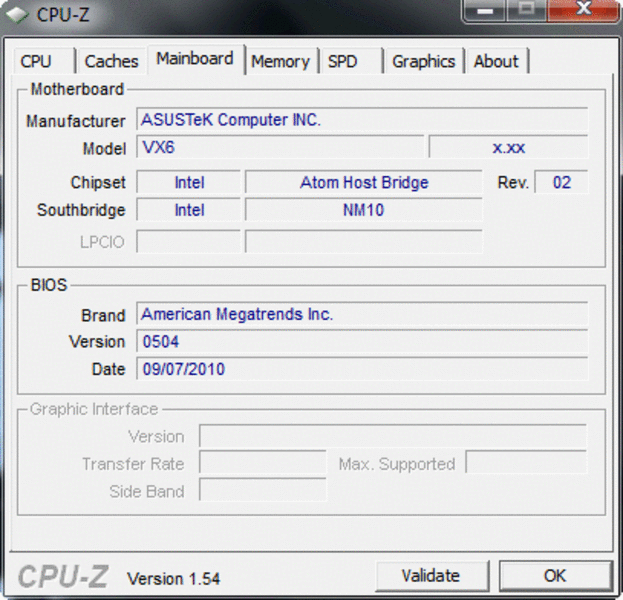
Task: Select the Atom Host Bridge field
Action: [x=364, y=182]
